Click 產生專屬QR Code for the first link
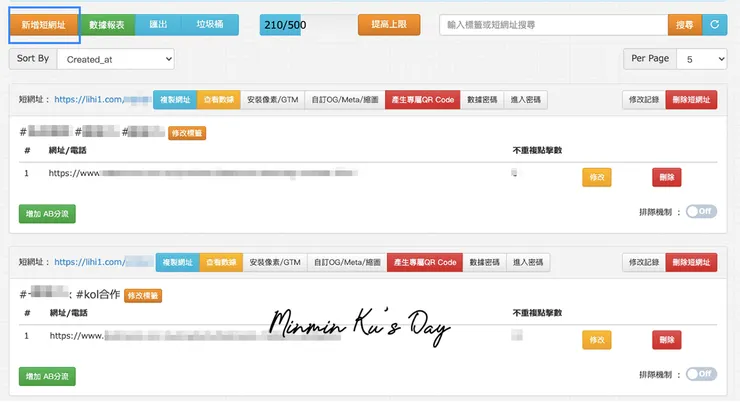Image resolution: width=740 pixels, height=402 pixels. click(x=422, y=100)
